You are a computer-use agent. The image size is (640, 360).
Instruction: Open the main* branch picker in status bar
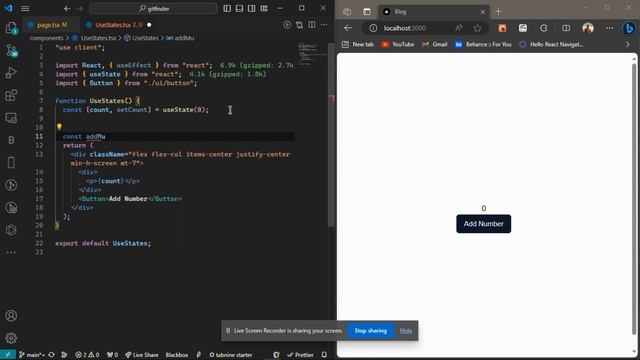(32, 355)
